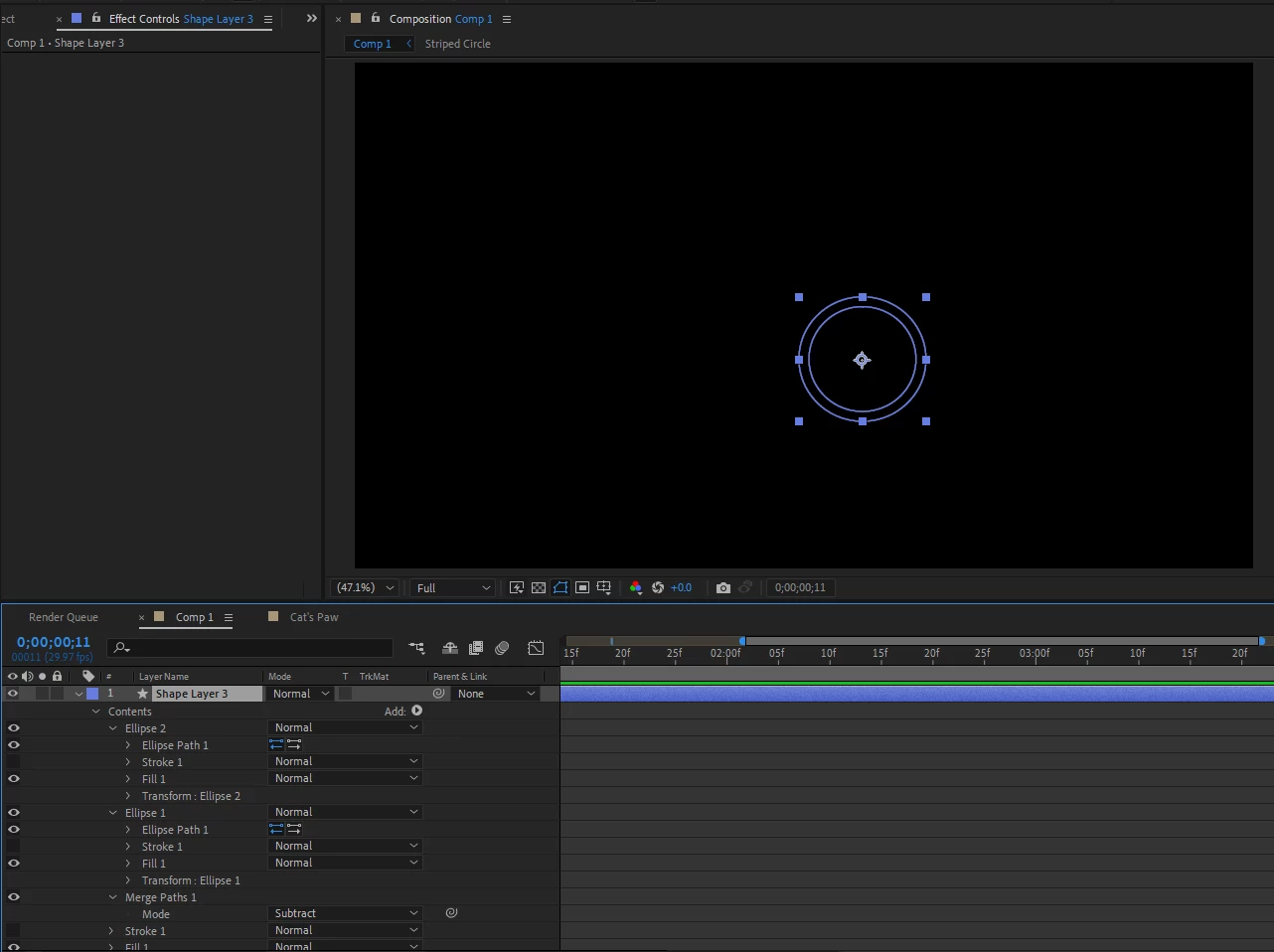
Task: Select the Comp 1 timeline tab
Action: pos(195,617)
